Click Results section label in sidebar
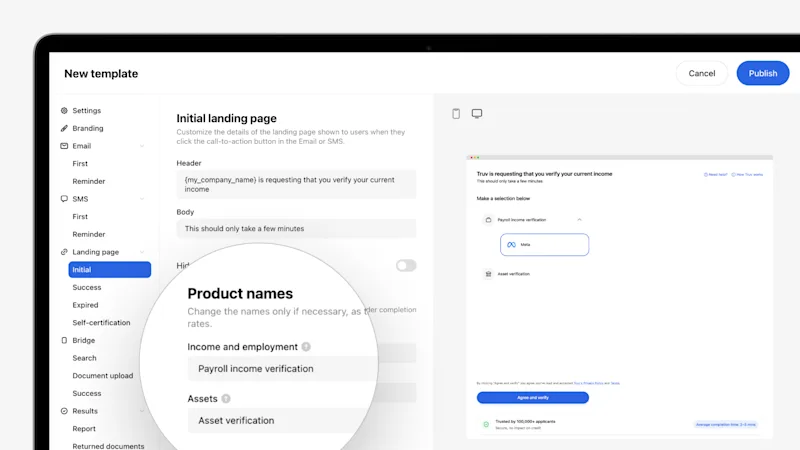 [x=85, y=411]
